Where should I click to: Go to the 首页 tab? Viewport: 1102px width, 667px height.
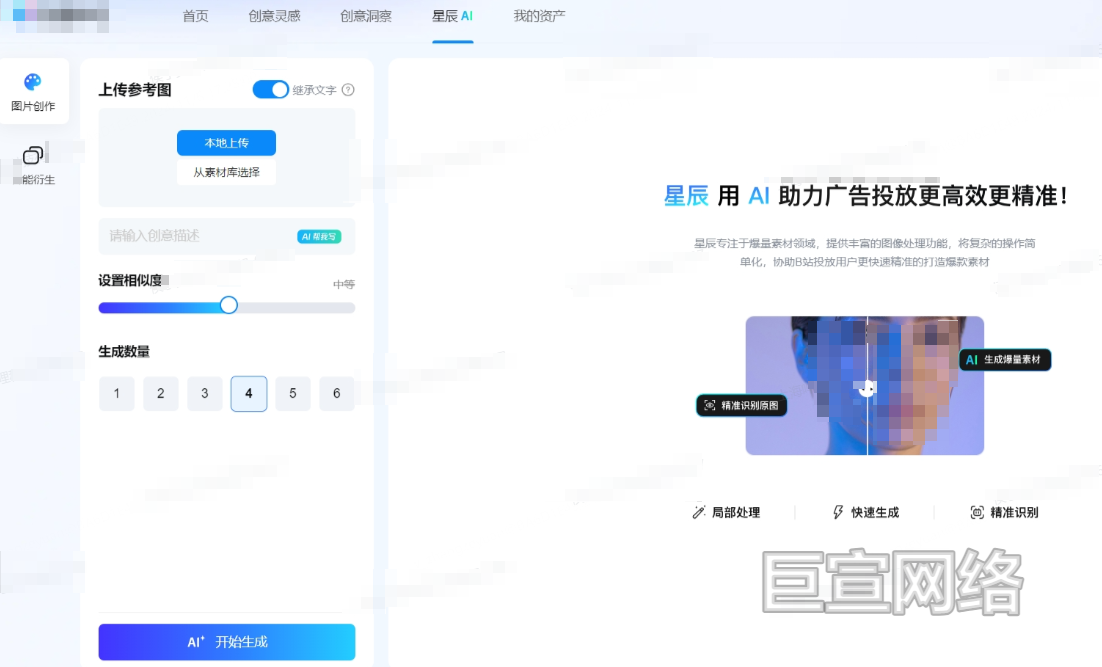(195, 16)
